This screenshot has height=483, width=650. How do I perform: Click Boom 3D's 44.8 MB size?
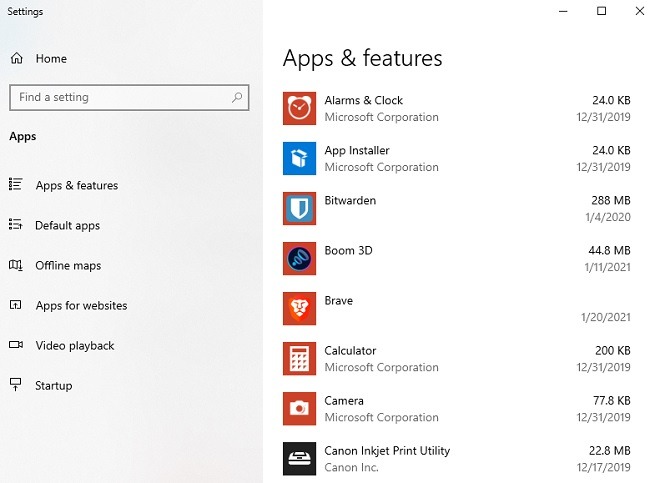pos(610,250)
